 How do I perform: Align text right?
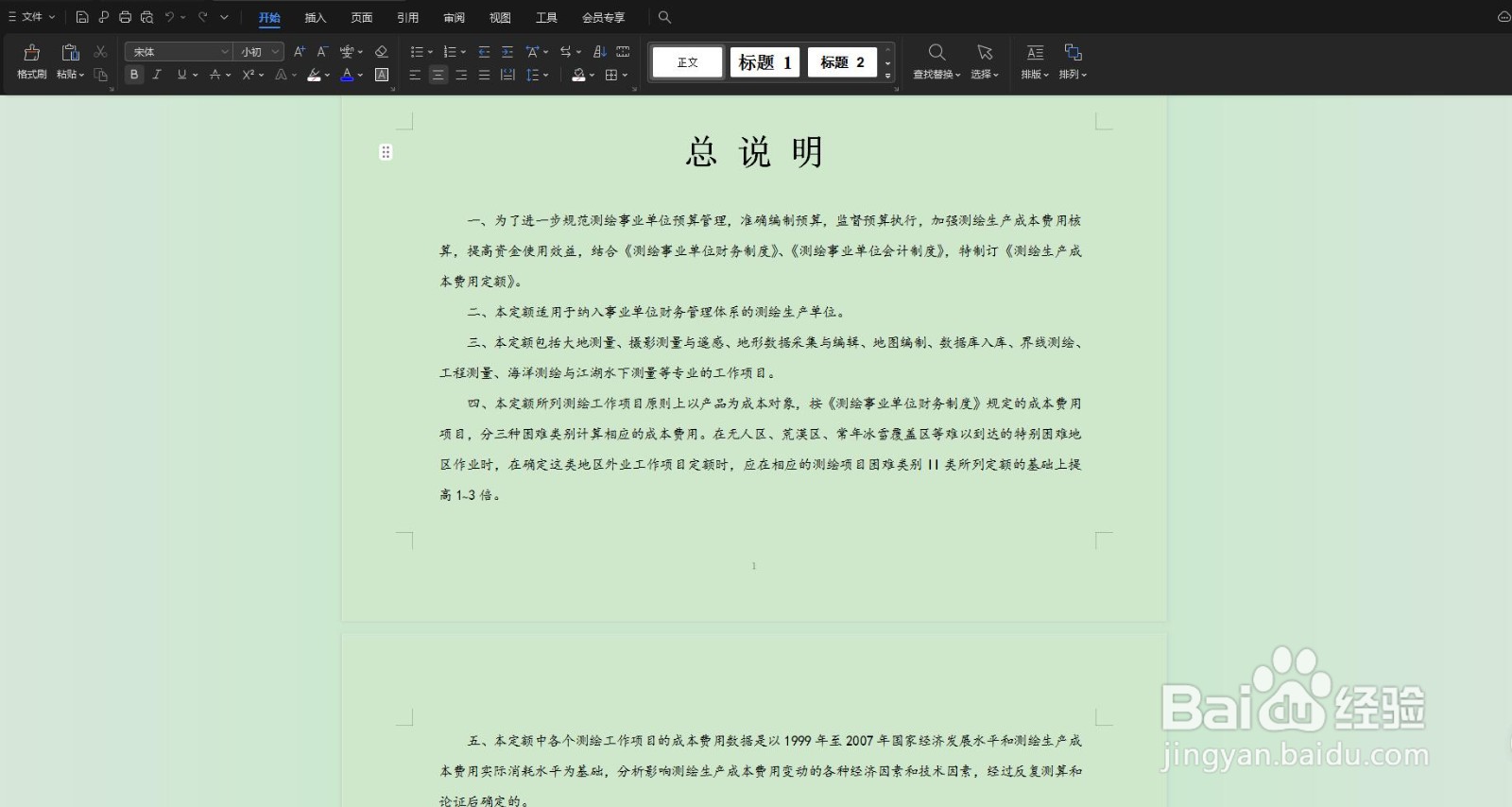click(461, 75)
